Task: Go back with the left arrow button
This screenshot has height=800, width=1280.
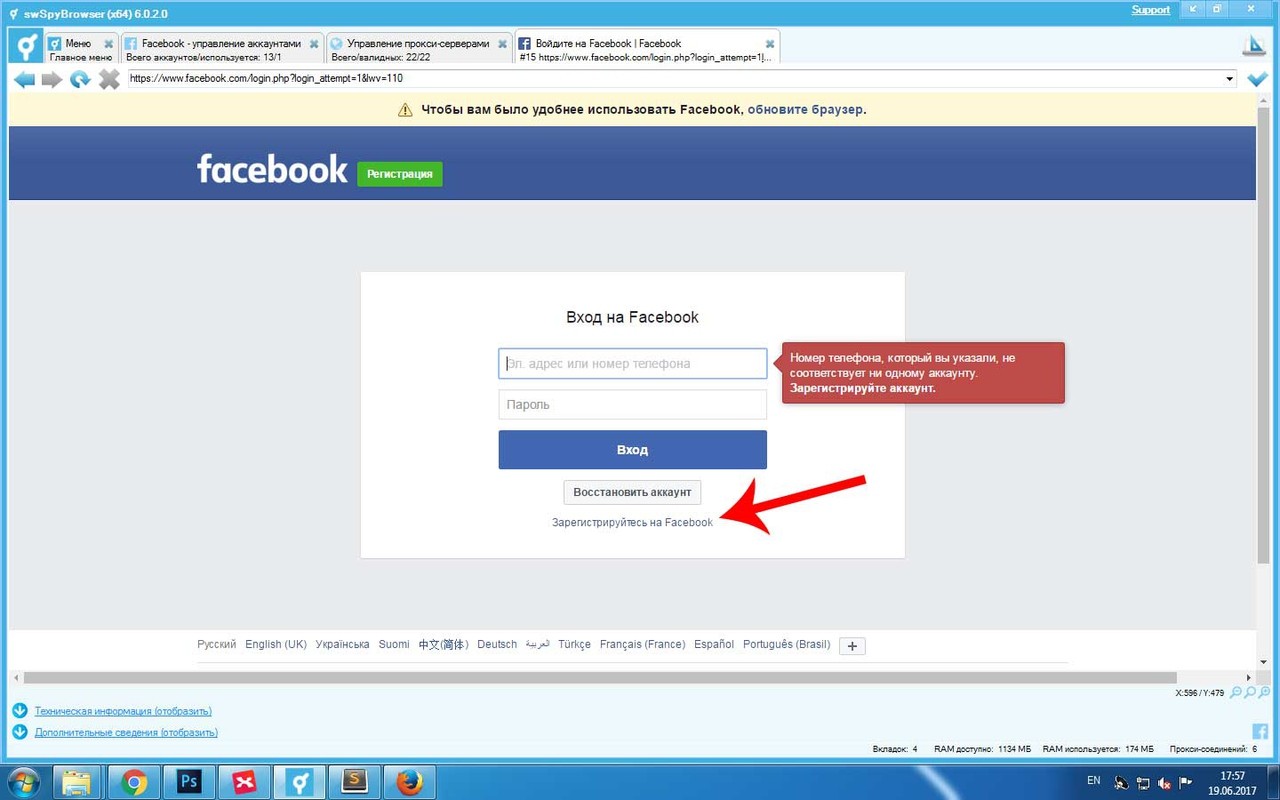Action: (x=24, y=79)
